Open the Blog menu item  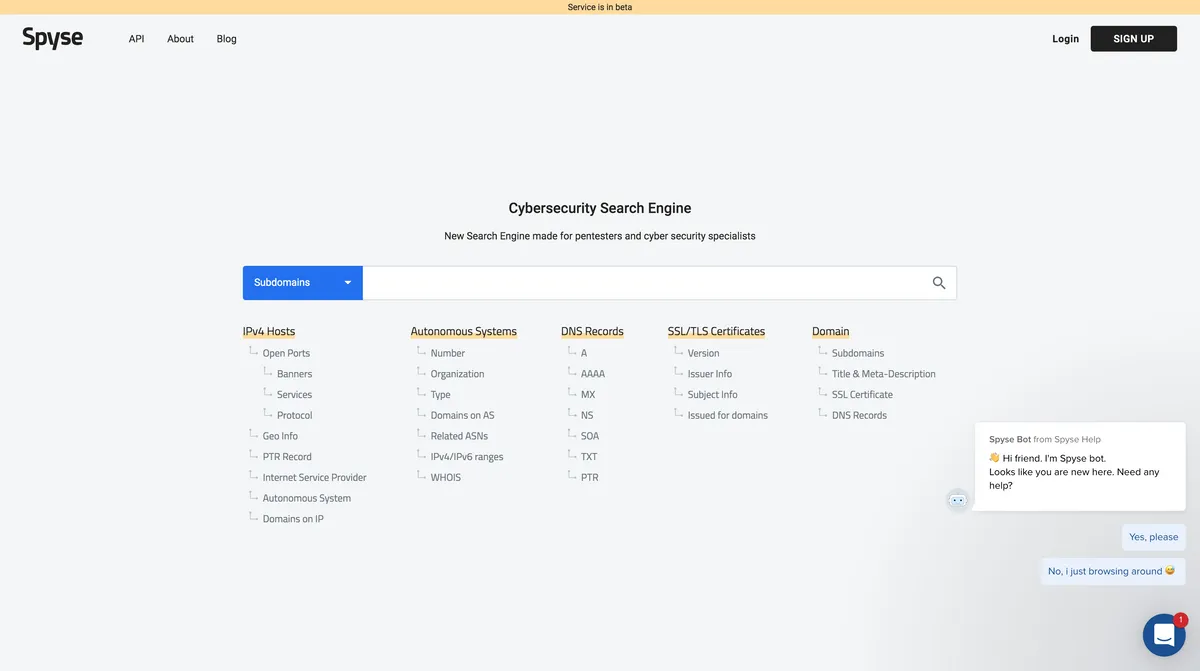click(x=227, y=39)
